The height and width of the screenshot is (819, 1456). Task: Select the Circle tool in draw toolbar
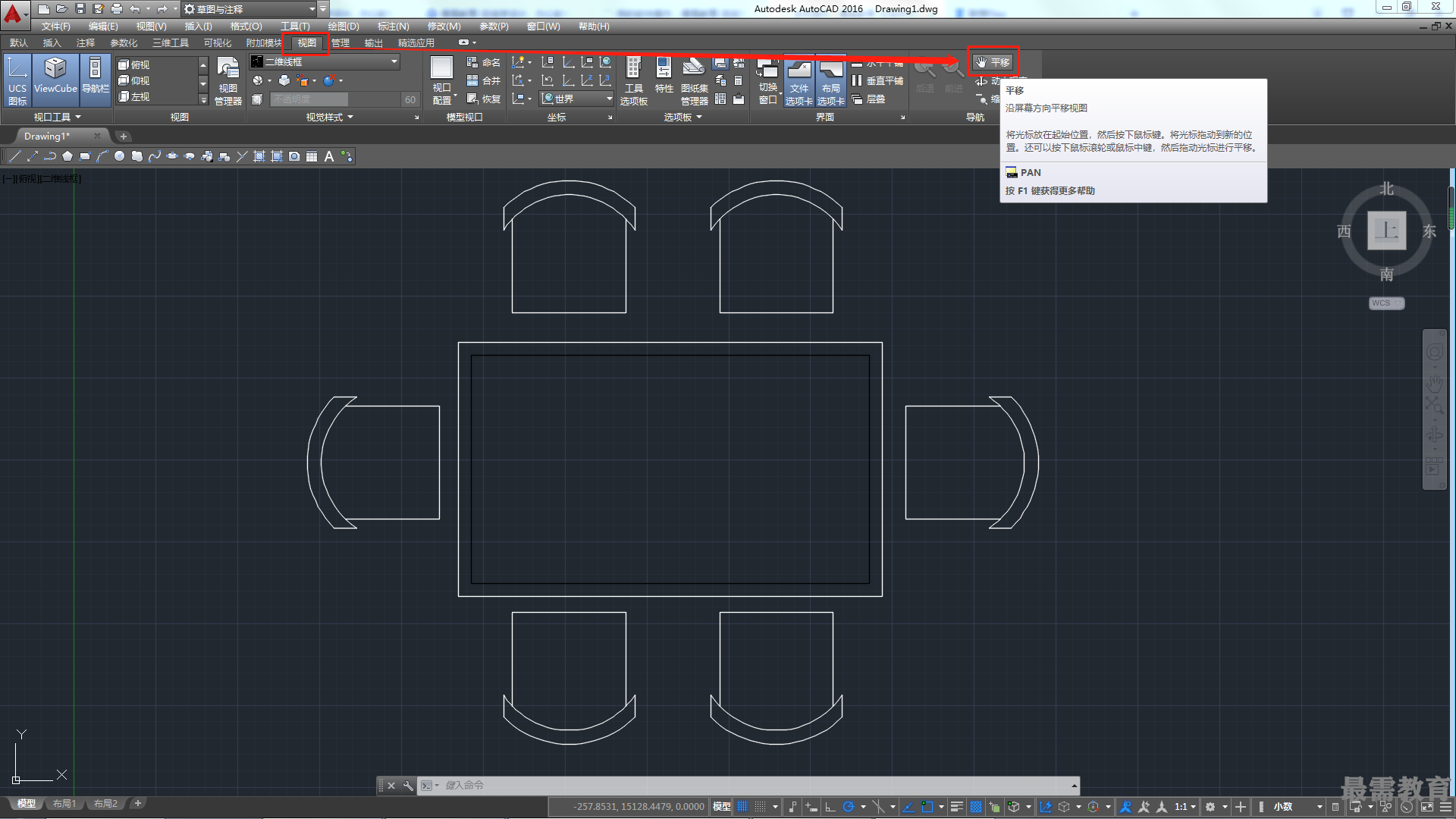(119, 156)
